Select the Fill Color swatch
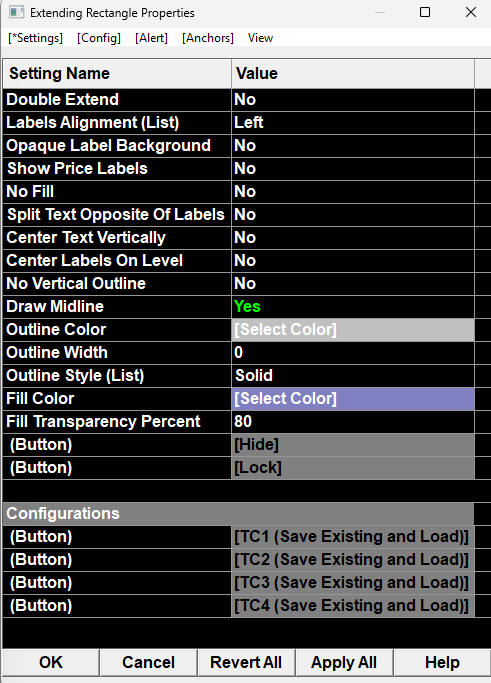The image size is (491, 683). click(x=353, y=399)
